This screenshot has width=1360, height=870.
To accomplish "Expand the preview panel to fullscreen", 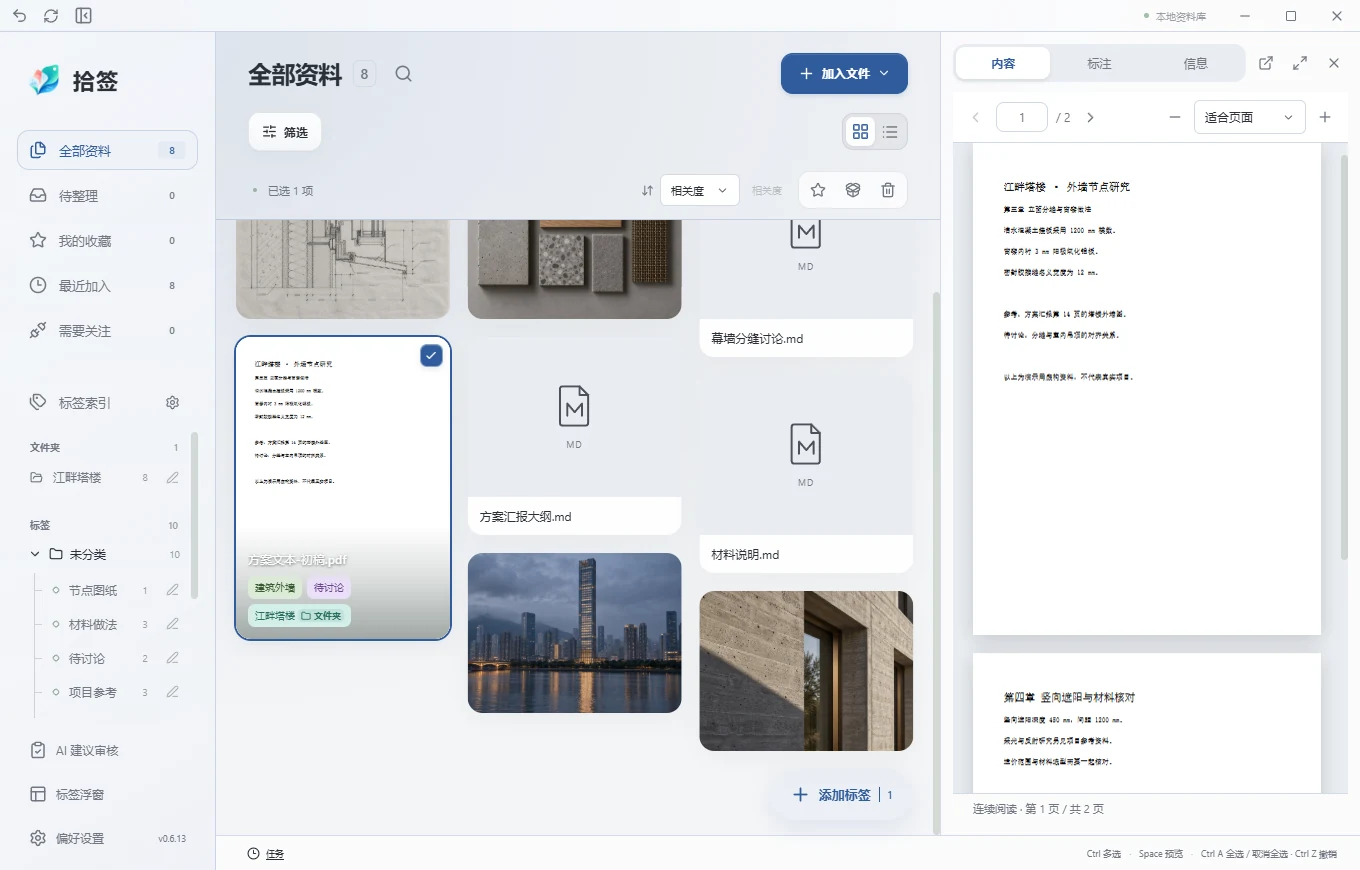I will click(1300, 63).
